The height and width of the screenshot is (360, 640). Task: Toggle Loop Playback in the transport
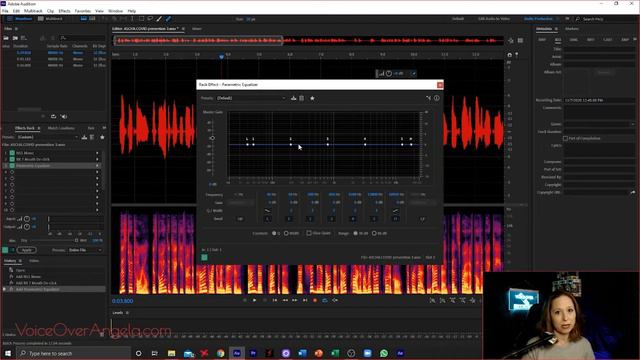point(325,300)
